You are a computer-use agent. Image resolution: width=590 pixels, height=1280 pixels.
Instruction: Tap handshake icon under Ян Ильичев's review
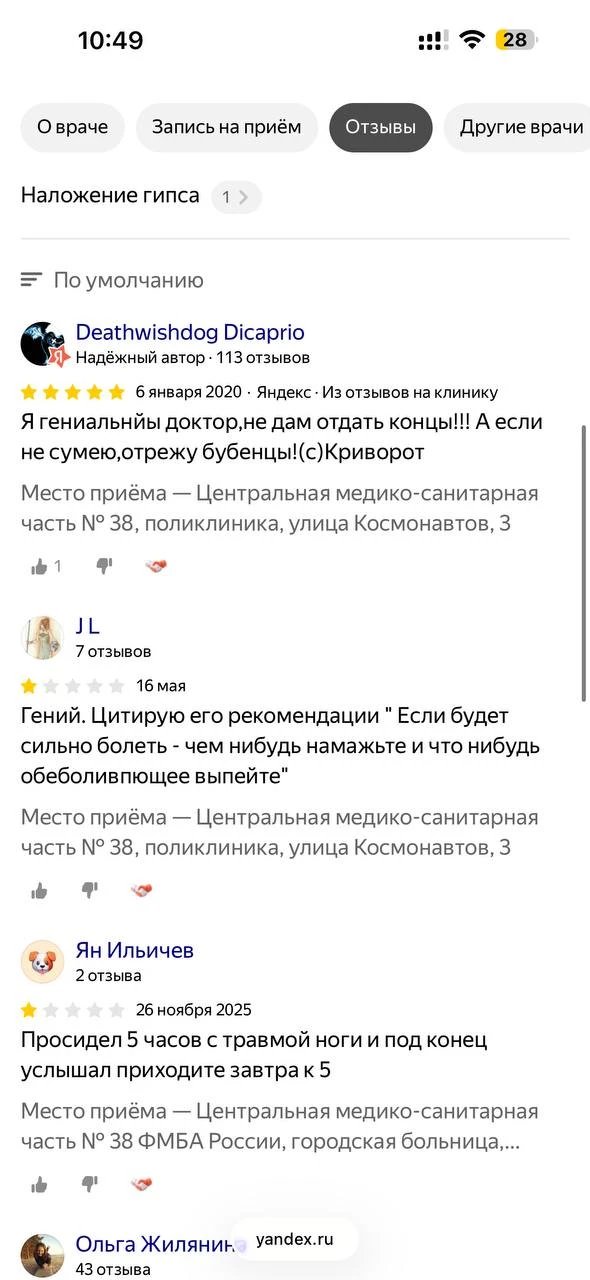(x=141, y=1184)
